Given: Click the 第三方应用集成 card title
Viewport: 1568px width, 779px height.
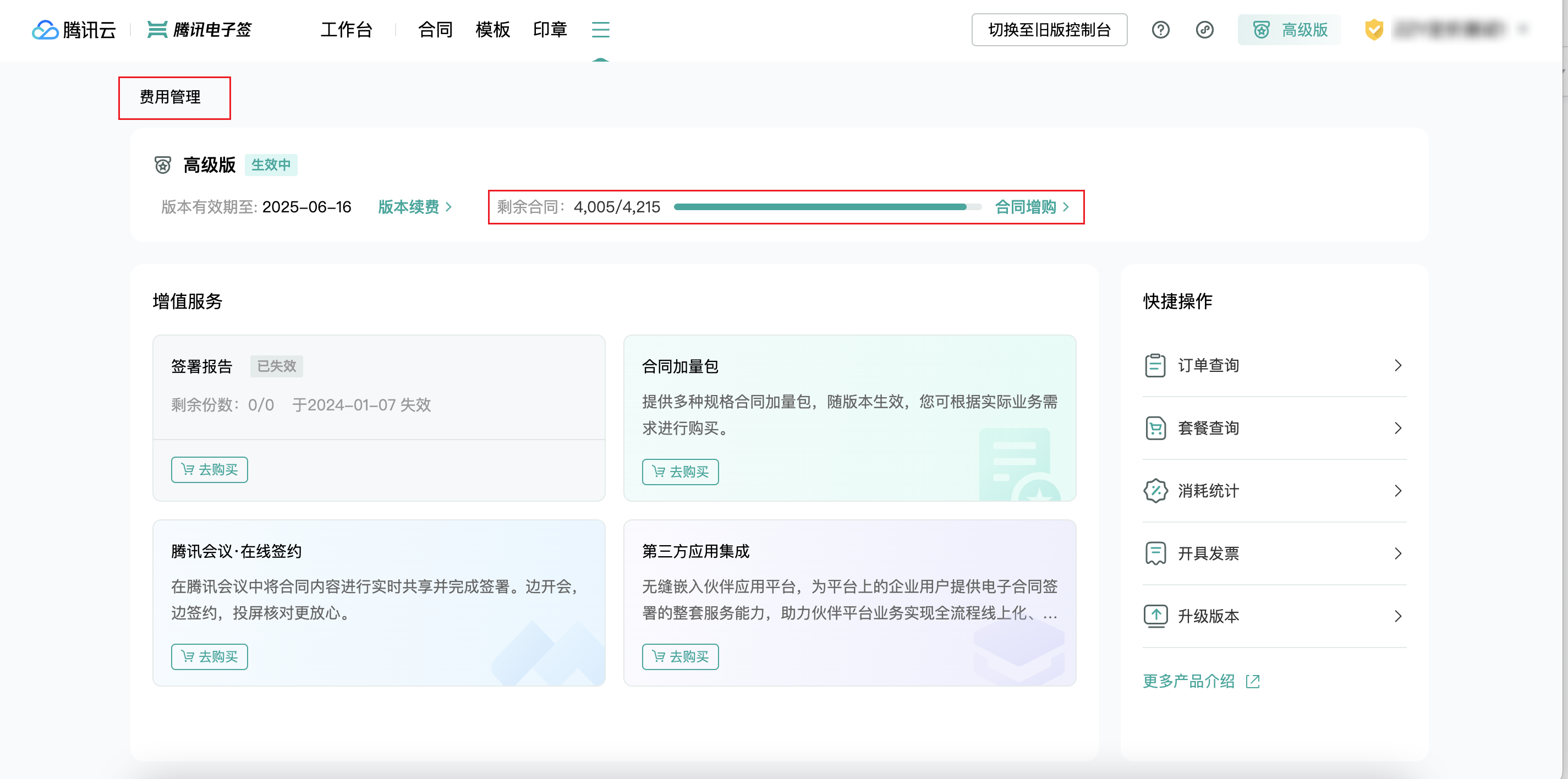Looking at the screenshot, I should tap(696, 551).
